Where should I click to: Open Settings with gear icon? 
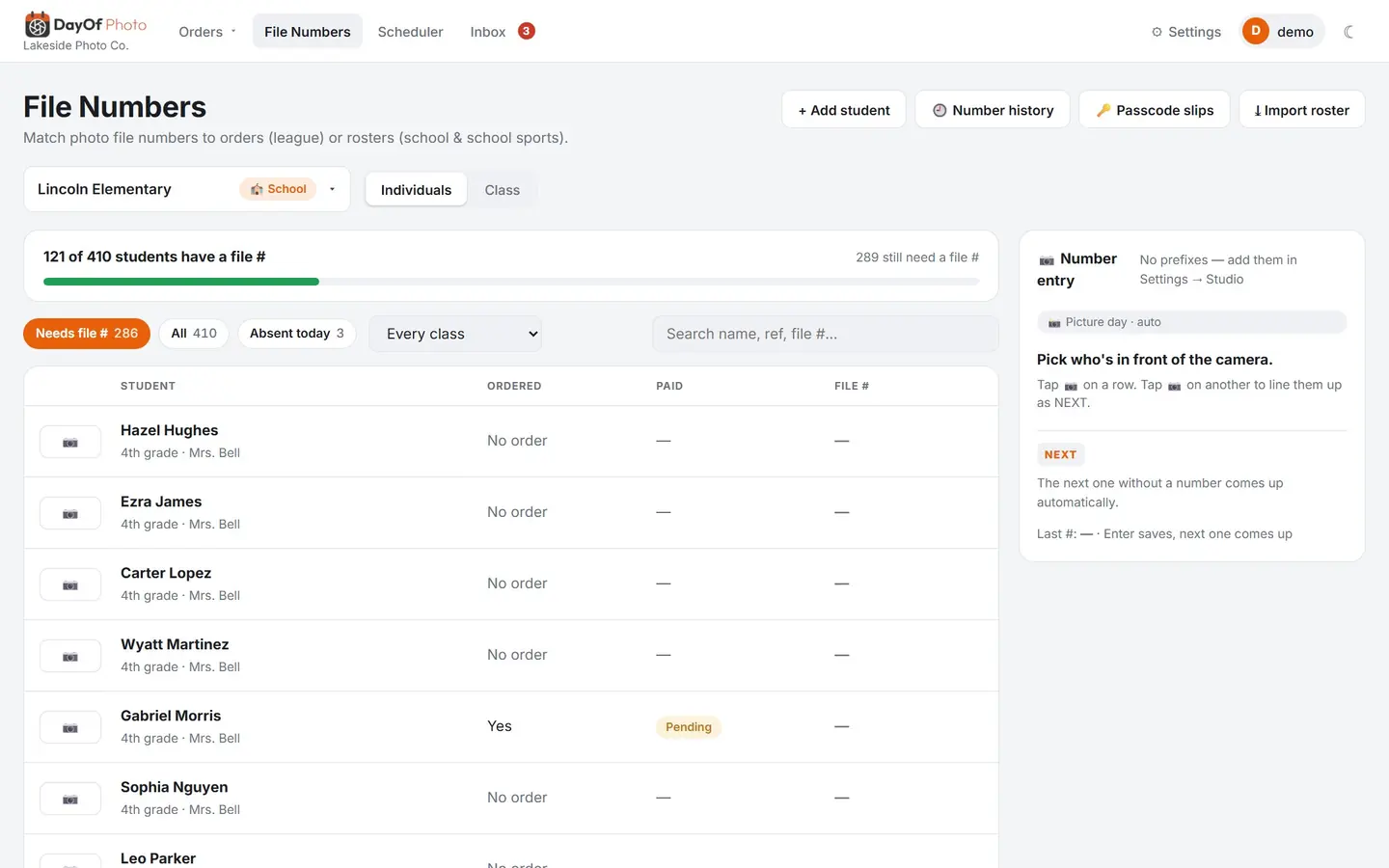(x=1185, y=32)
